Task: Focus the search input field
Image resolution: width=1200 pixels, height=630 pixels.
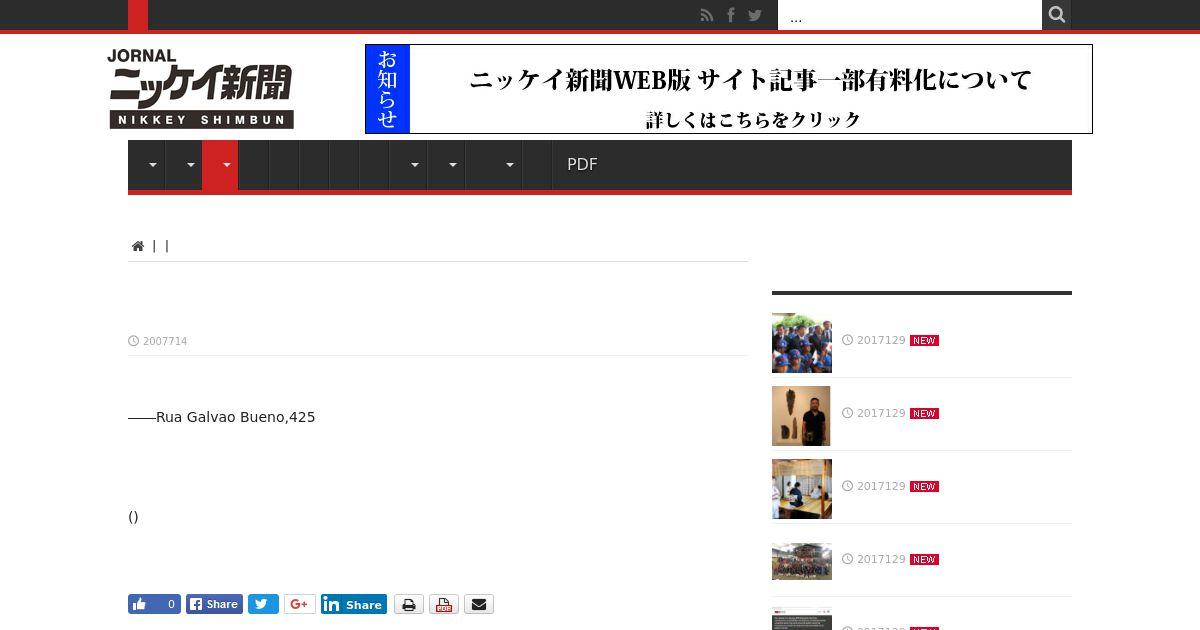Action: coord(910,15)
